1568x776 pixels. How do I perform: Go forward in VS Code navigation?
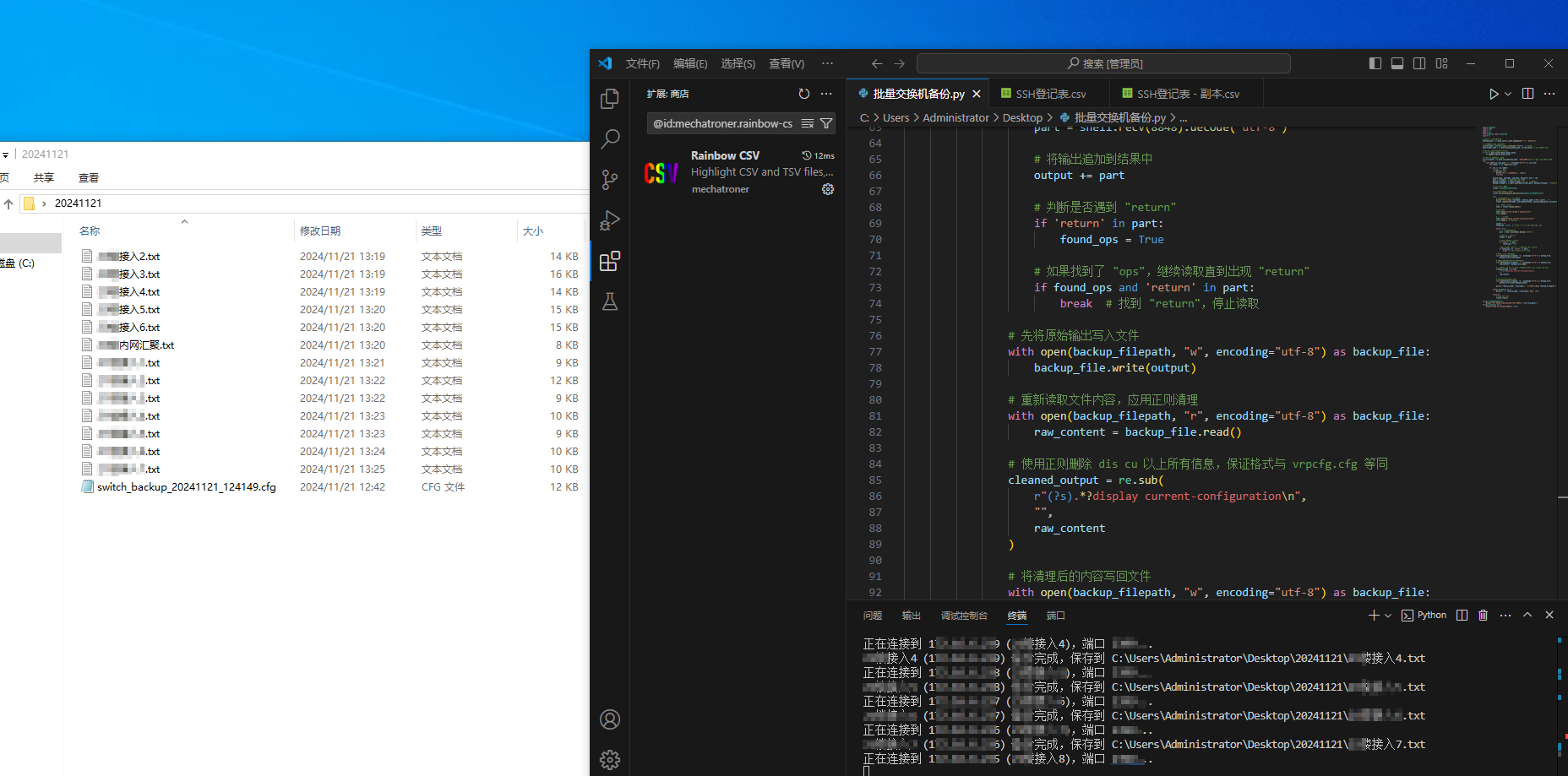(x=899, y=63)
